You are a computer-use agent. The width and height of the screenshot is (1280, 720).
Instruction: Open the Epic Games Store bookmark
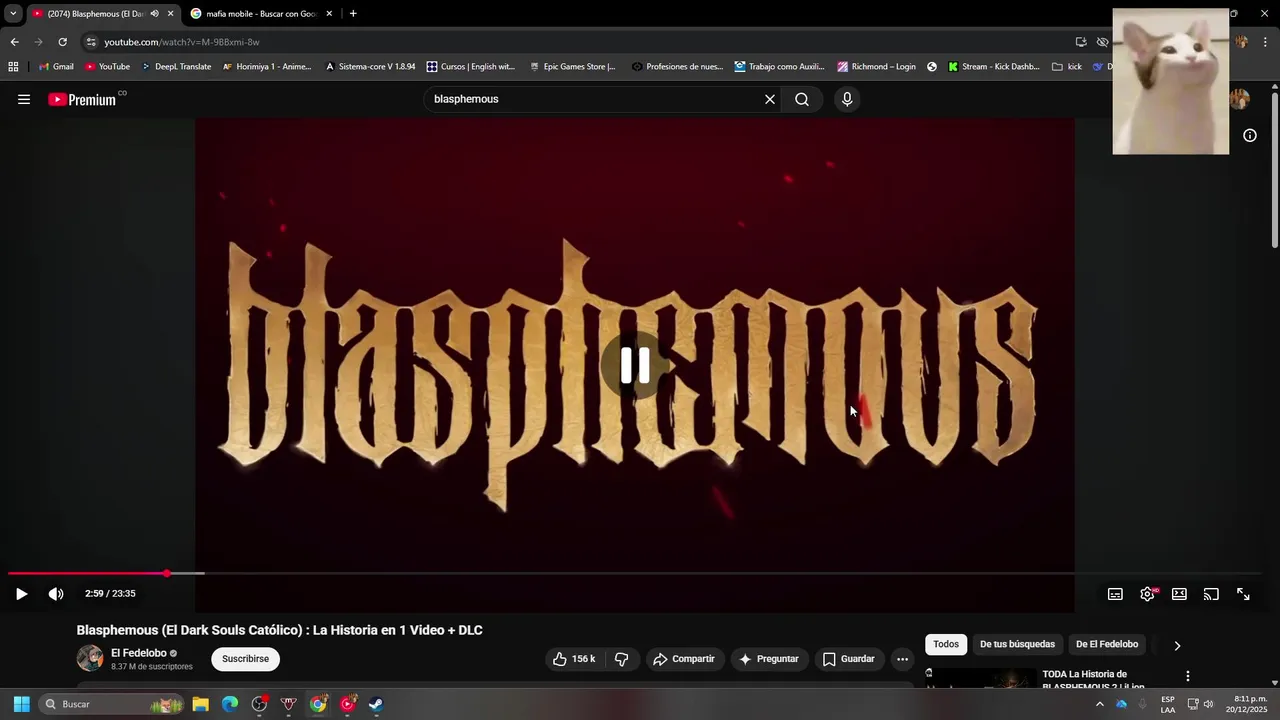pyautogui.click(x=572, y=67)
